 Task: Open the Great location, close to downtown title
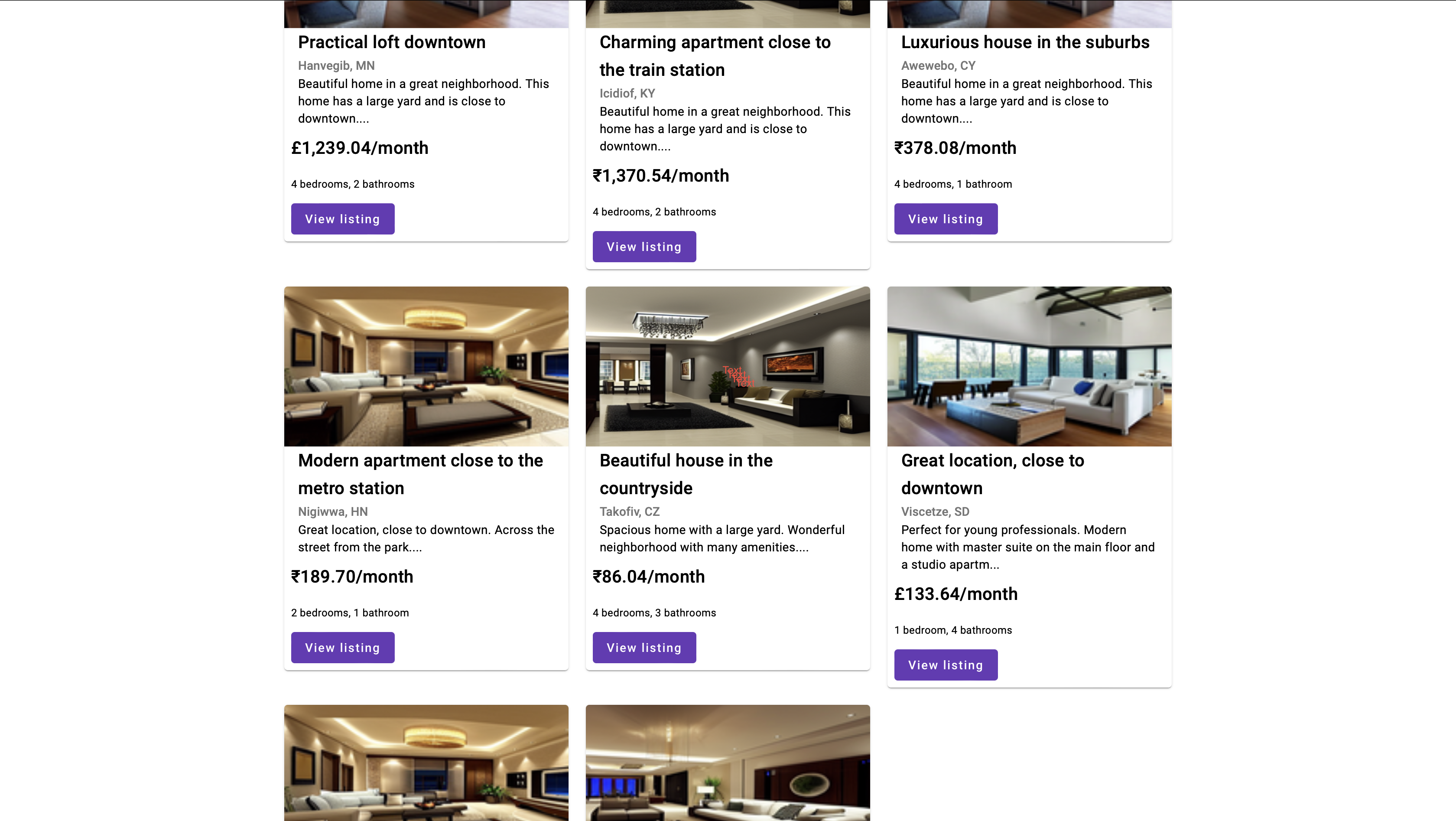pyautogui.click(x=992, y=474)
